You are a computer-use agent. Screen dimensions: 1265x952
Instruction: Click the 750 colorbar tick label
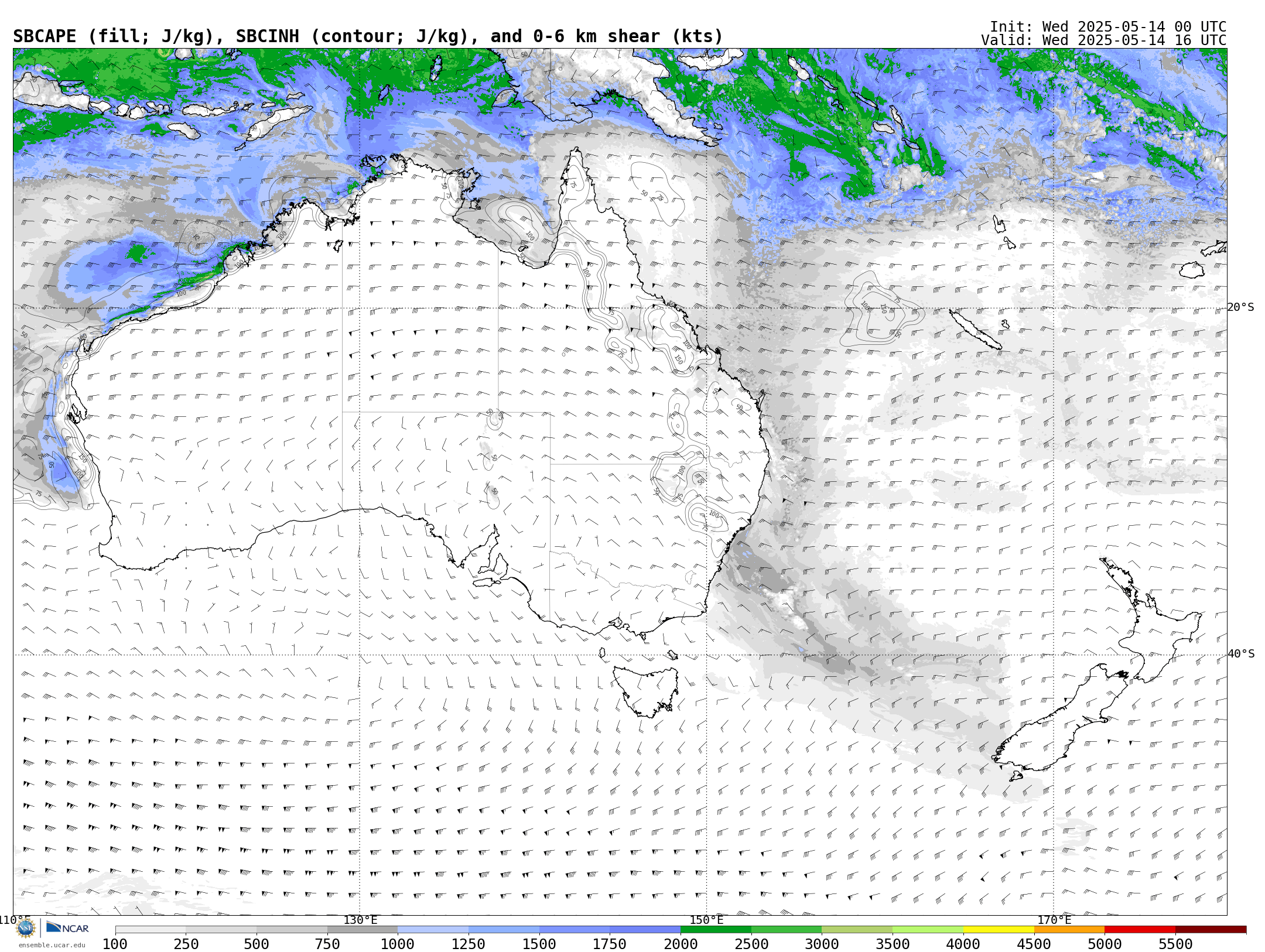(x=327, y=944)
